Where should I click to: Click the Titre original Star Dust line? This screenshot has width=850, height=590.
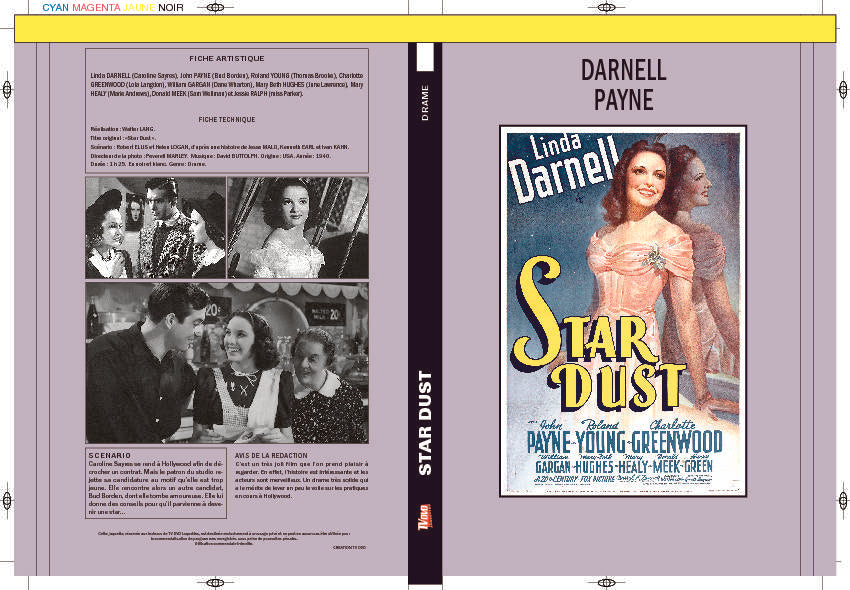[x=125, y=138]
